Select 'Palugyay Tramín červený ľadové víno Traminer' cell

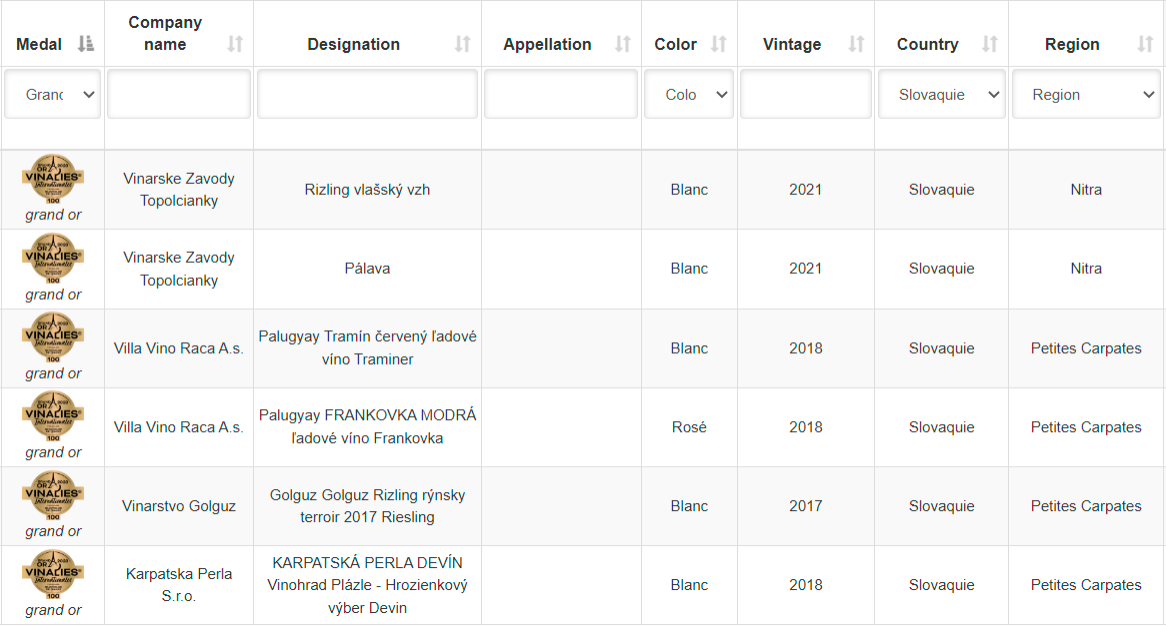tap(367, 347)
